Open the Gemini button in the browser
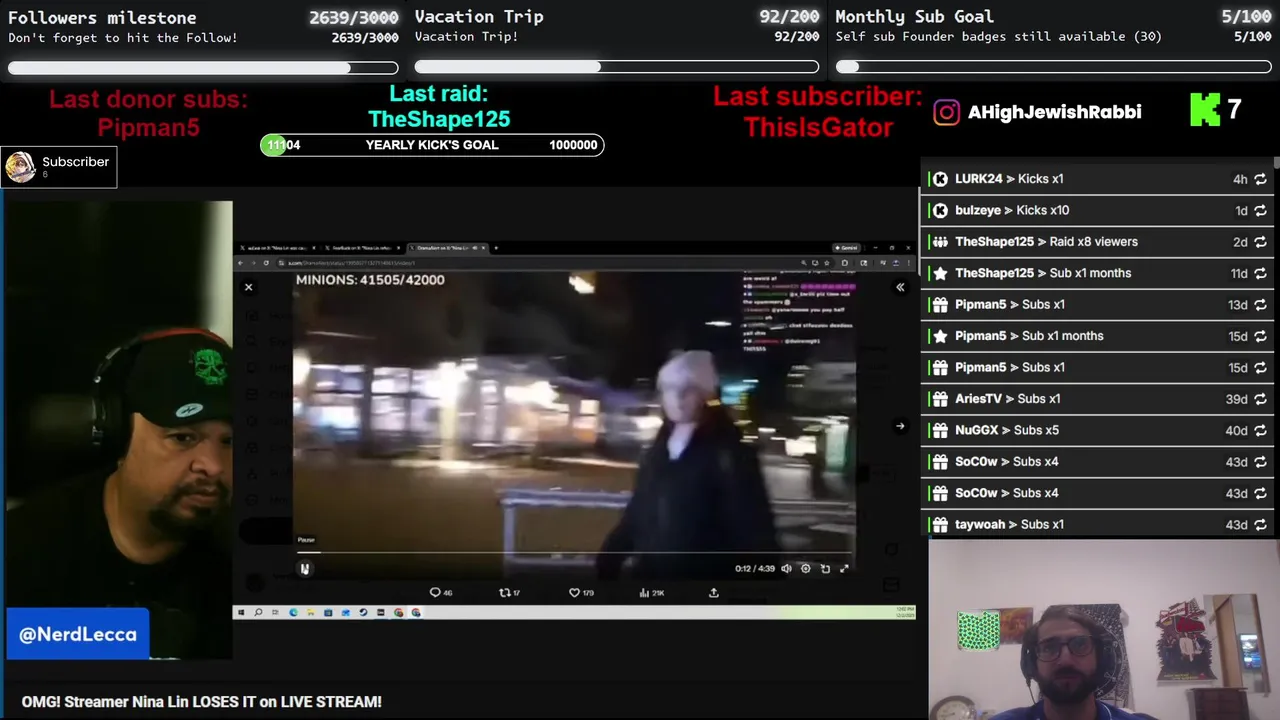 (x=846, y=248)
